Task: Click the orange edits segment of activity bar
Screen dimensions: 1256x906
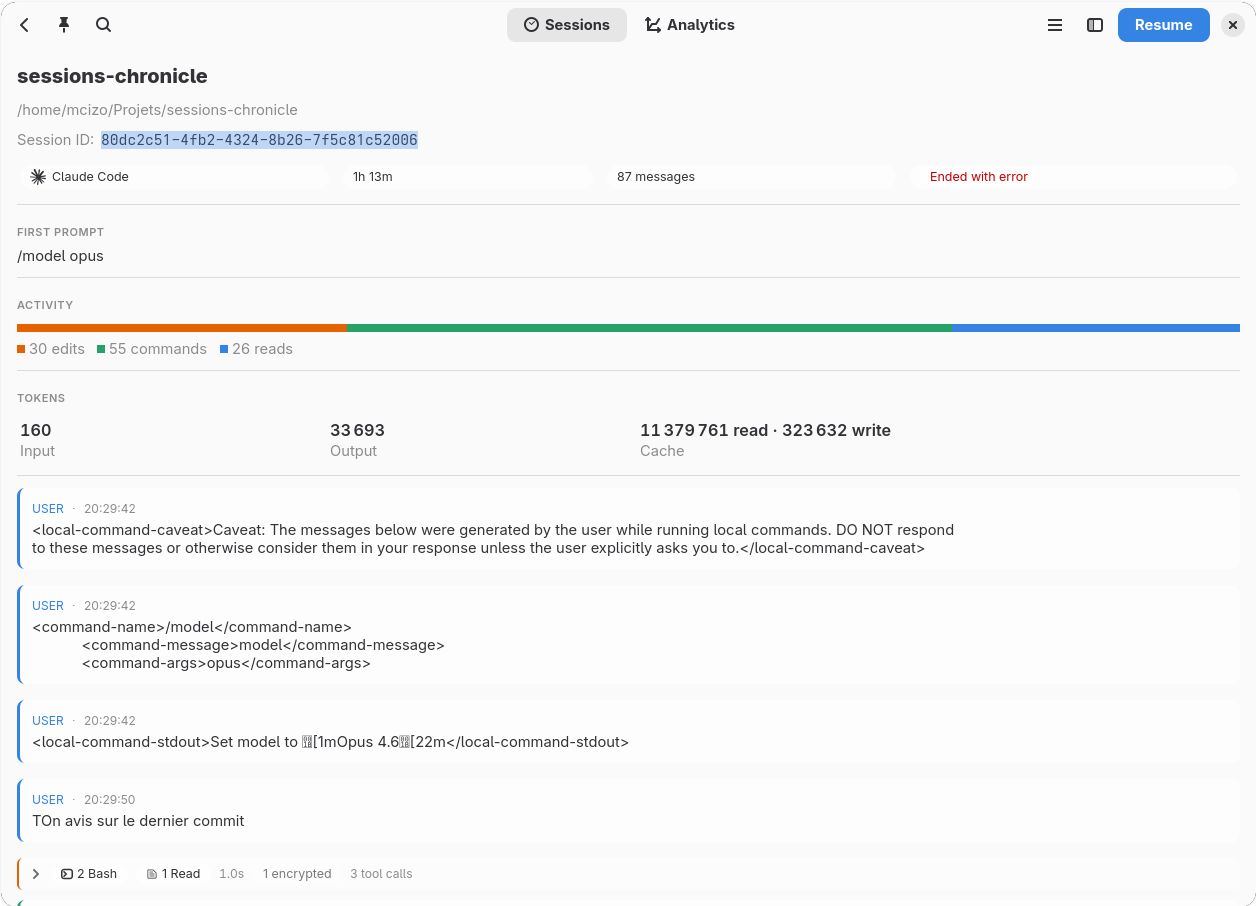Action: pos(182,328)
